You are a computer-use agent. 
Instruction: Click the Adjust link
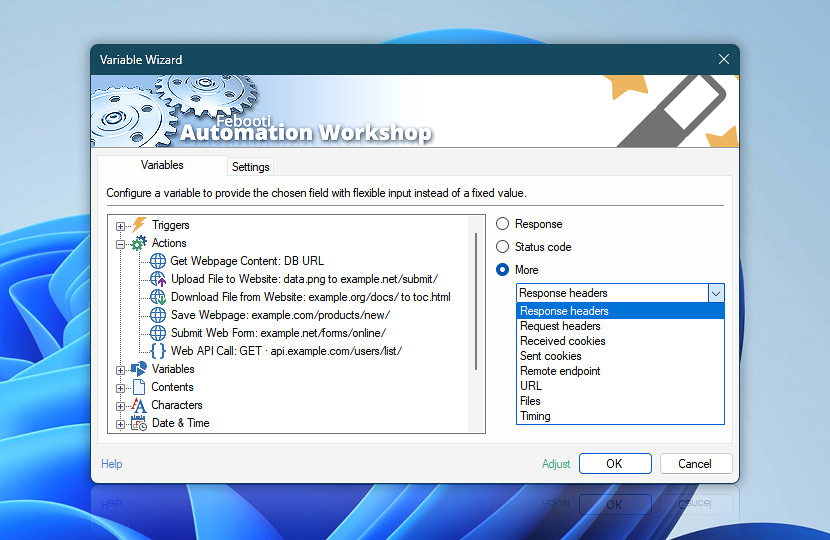pyautogui.click(x=556, y=464)
